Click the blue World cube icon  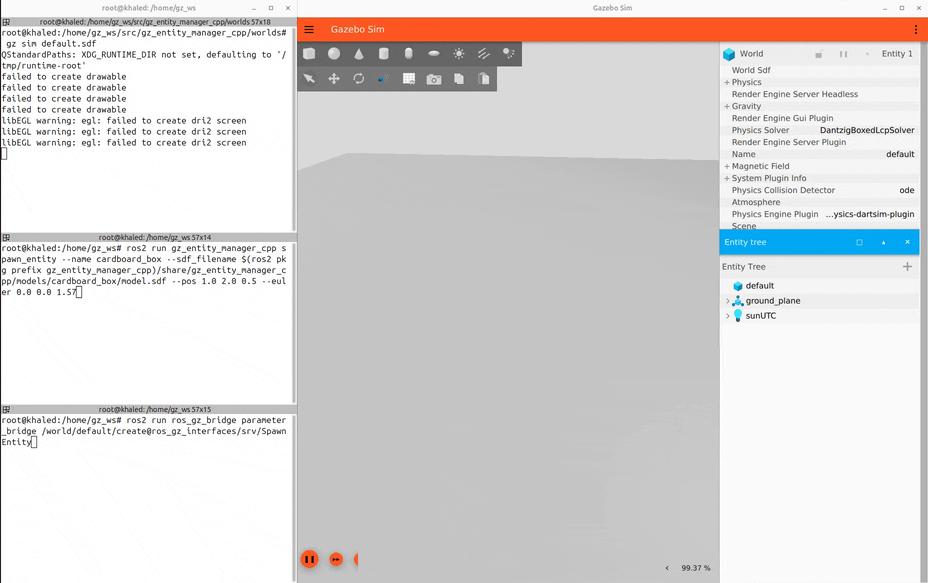click(x=729, y=54)
